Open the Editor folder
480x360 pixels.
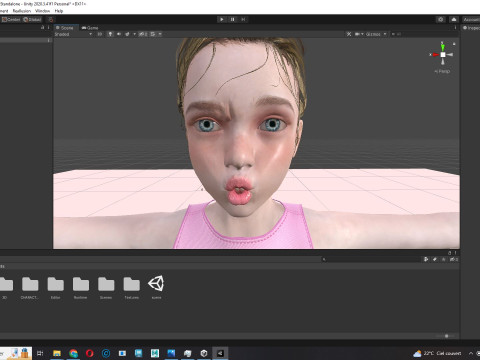[55, 288]
